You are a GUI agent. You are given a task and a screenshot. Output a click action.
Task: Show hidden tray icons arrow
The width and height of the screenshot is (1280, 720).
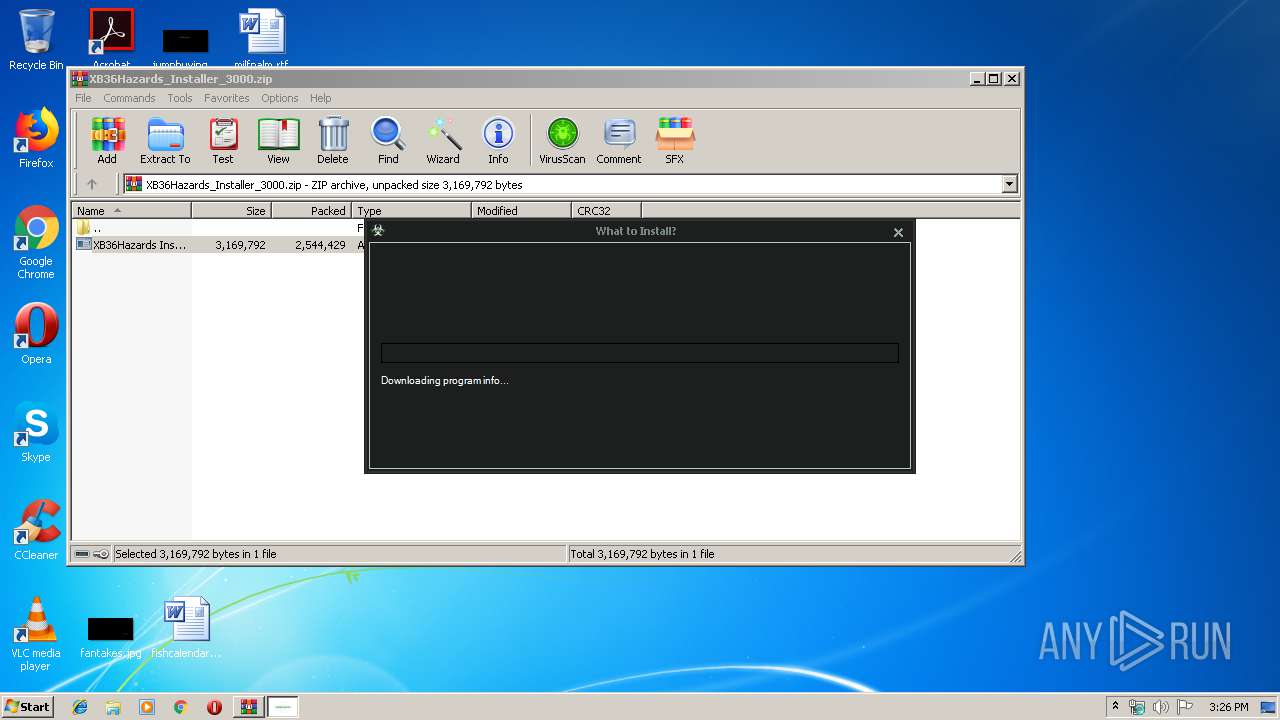point(1115,706)
